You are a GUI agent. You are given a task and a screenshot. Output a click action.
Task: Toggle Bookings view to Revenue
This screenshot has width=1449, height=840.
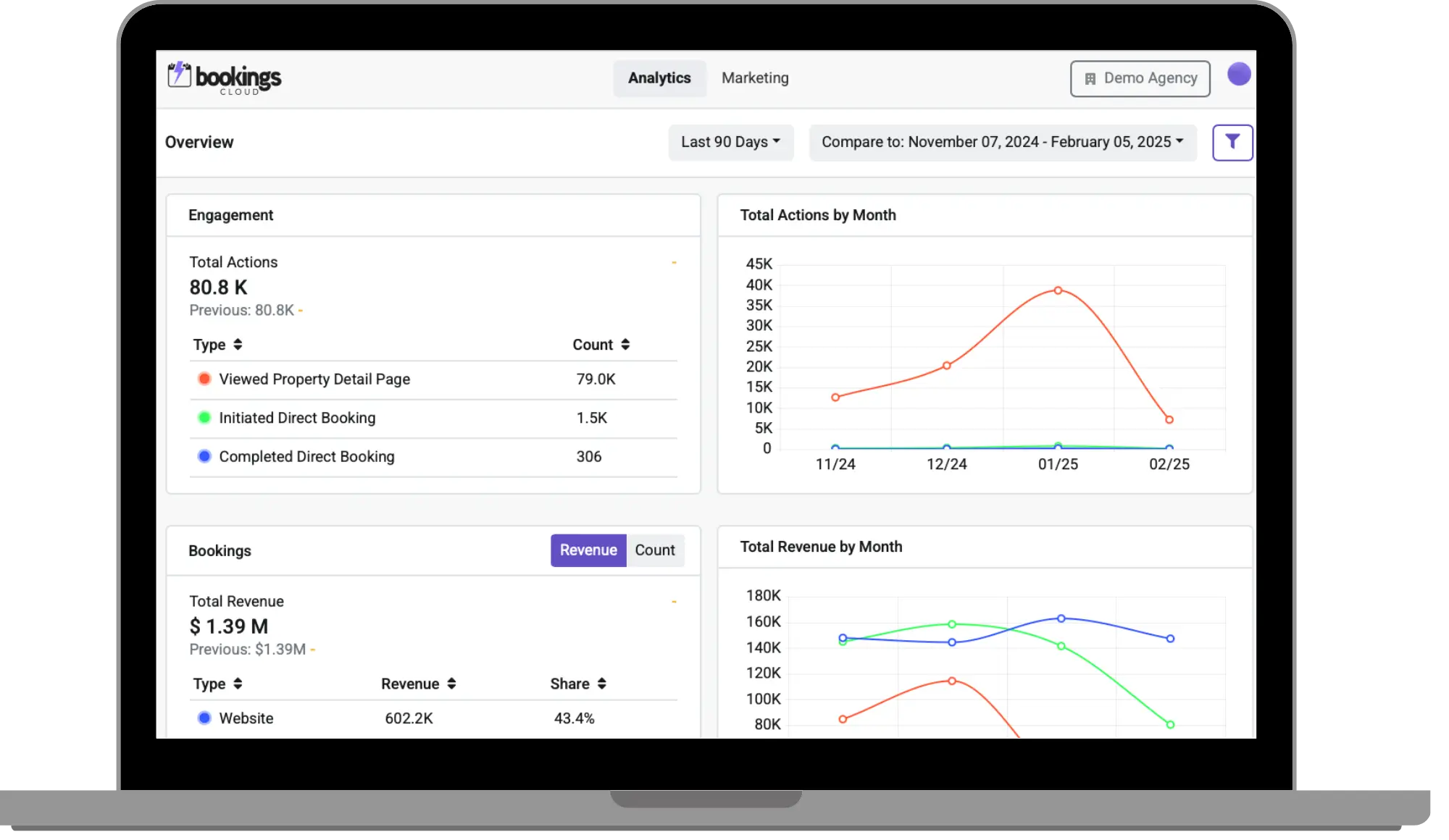pos(588,550)
